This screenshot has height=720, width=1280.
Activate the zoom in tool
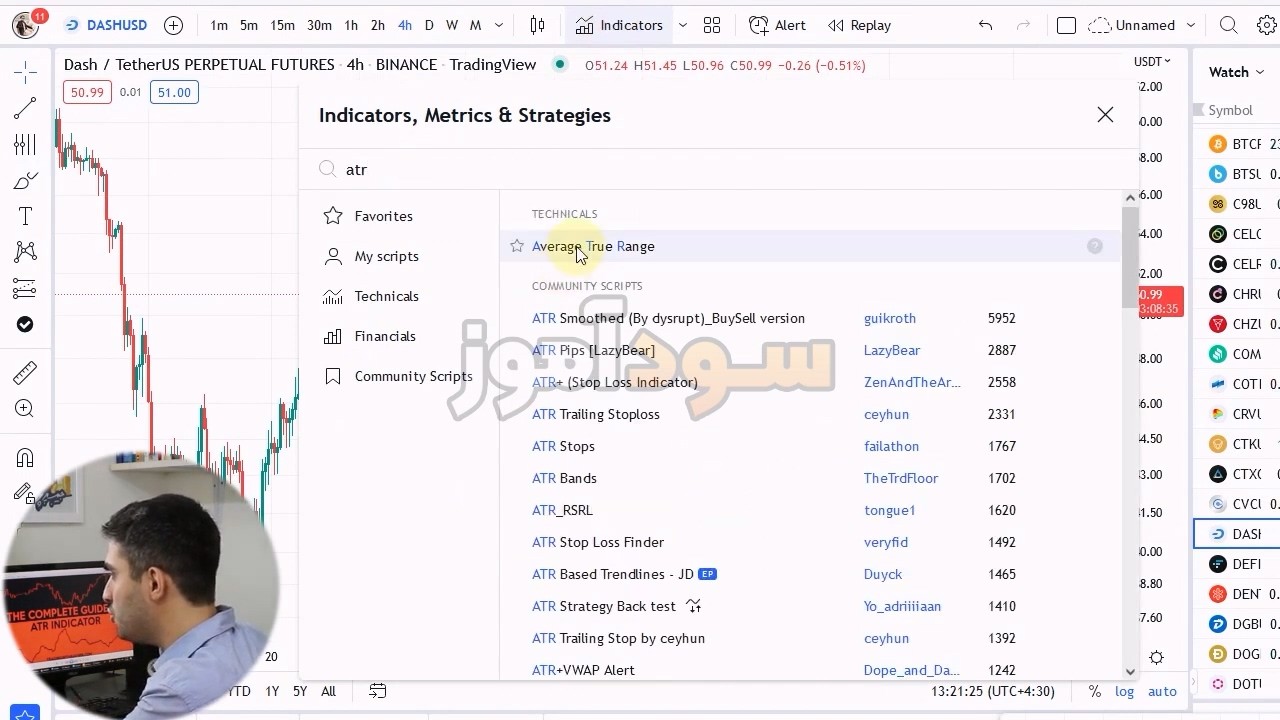pos(25,409)
